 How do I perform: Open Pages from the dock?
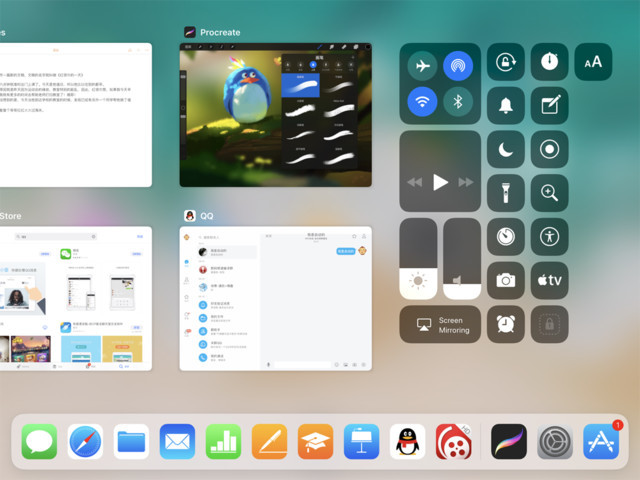pyautogui.click(x=269, y=442)
